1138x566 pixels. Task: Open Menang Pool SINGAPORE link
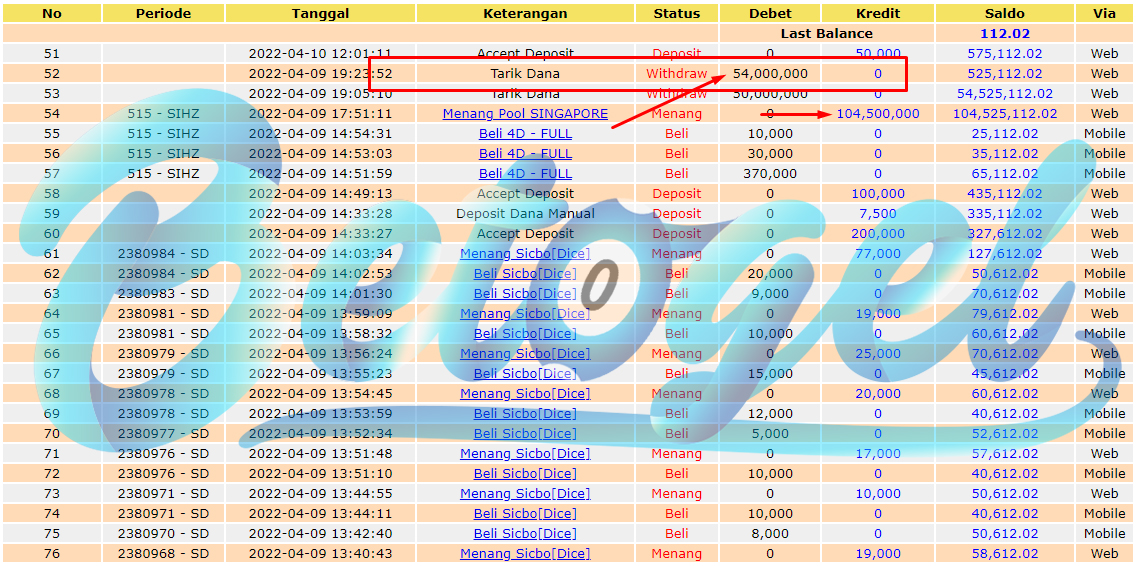[x=525, y=114]
